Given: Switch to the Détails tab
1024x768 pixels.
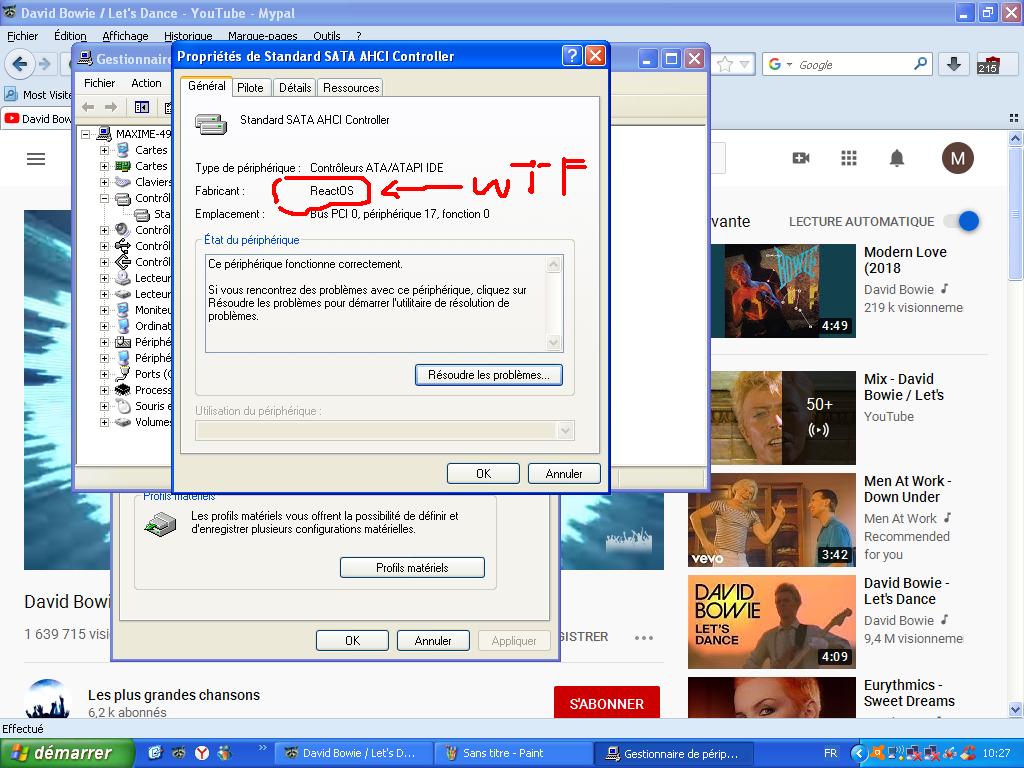Looking at the screenshot, I should click(295, 88).
